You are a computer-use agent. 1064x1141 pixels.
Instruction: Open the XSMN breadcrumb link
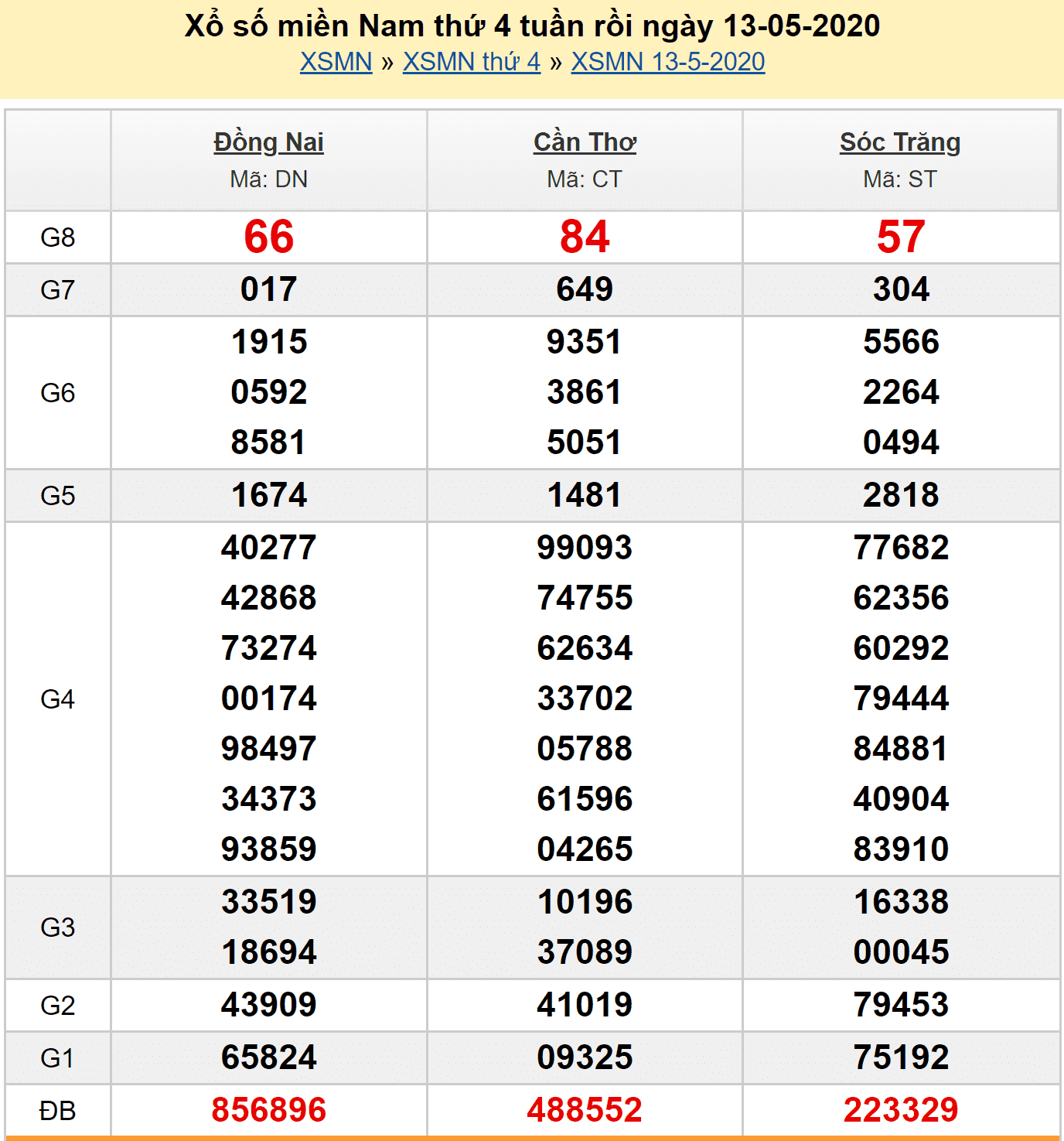pyautogui.click(x=336, y=62)
